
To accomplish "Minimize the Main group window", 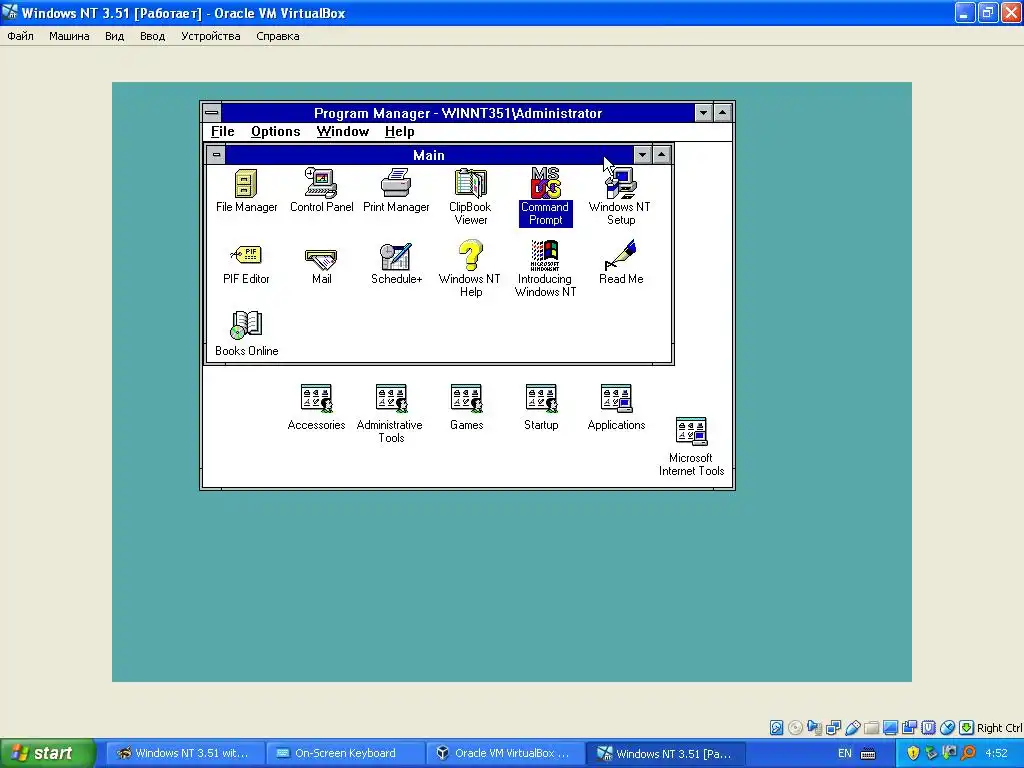I will click(643, 155).
